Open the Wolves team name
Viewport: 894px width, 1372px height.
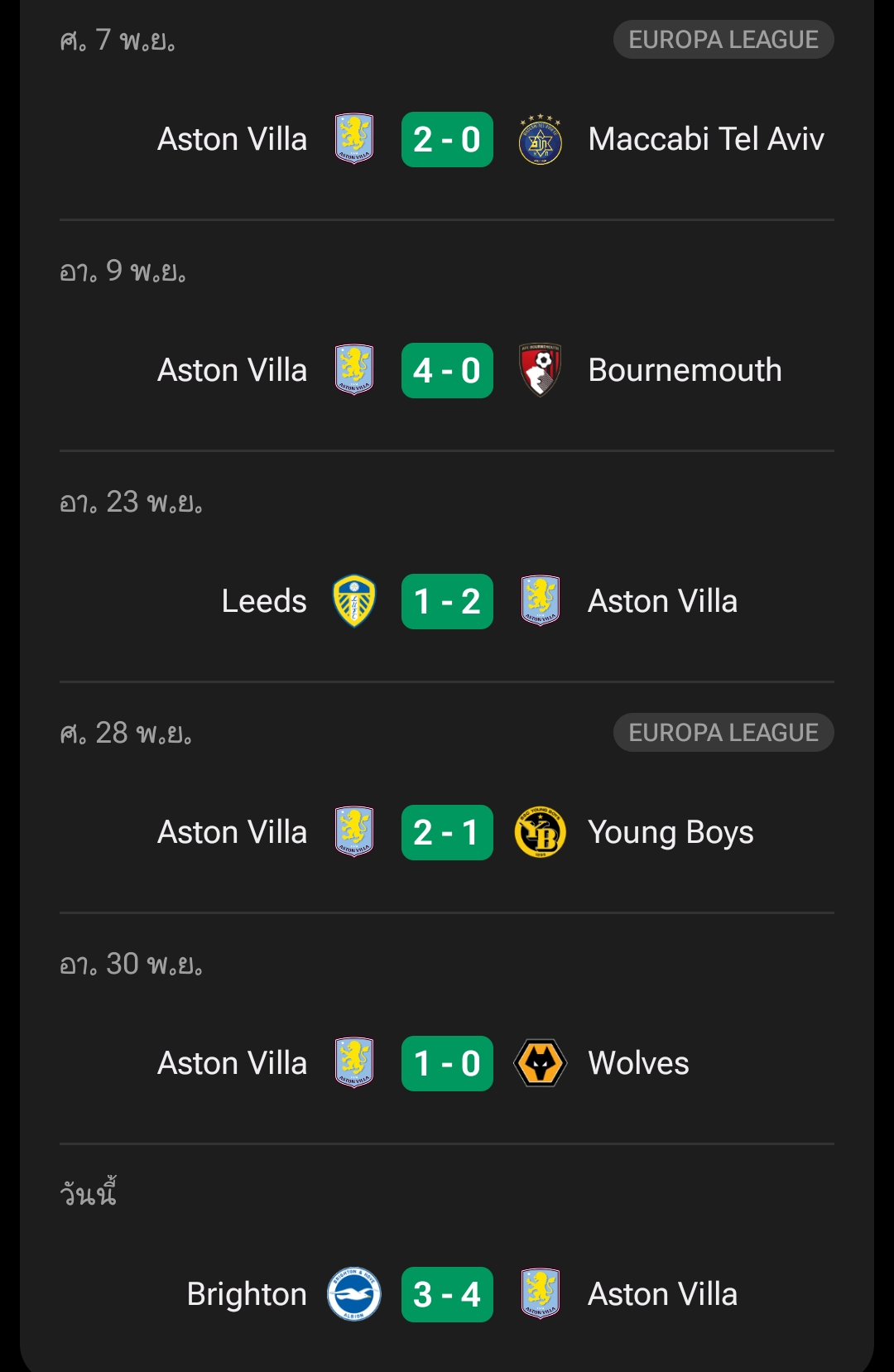click(638, 1063)
